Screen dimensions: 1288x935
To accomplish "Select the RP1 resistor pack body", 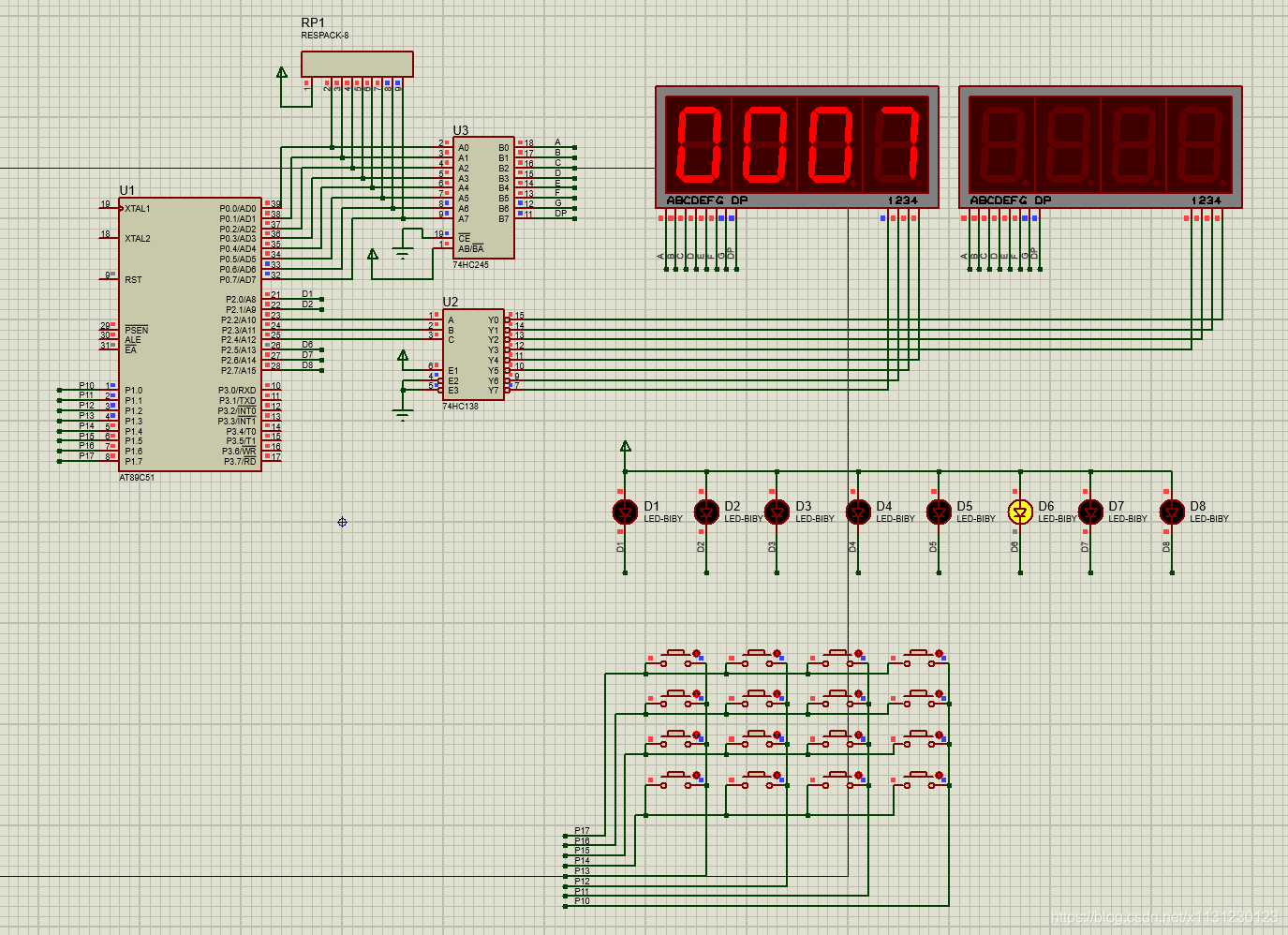I will tap(357, 64).
